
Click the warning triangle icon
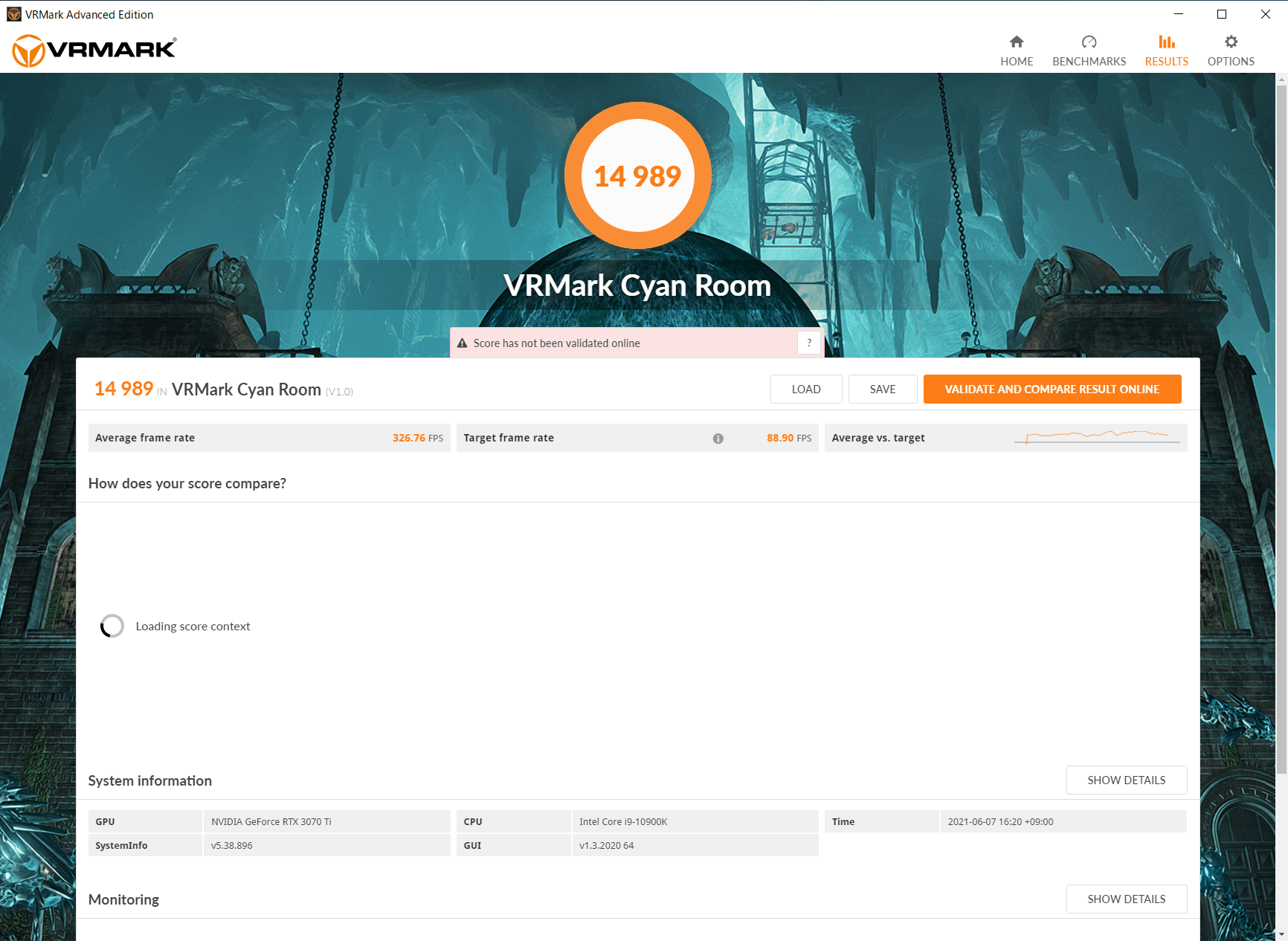tap(462, 343)
